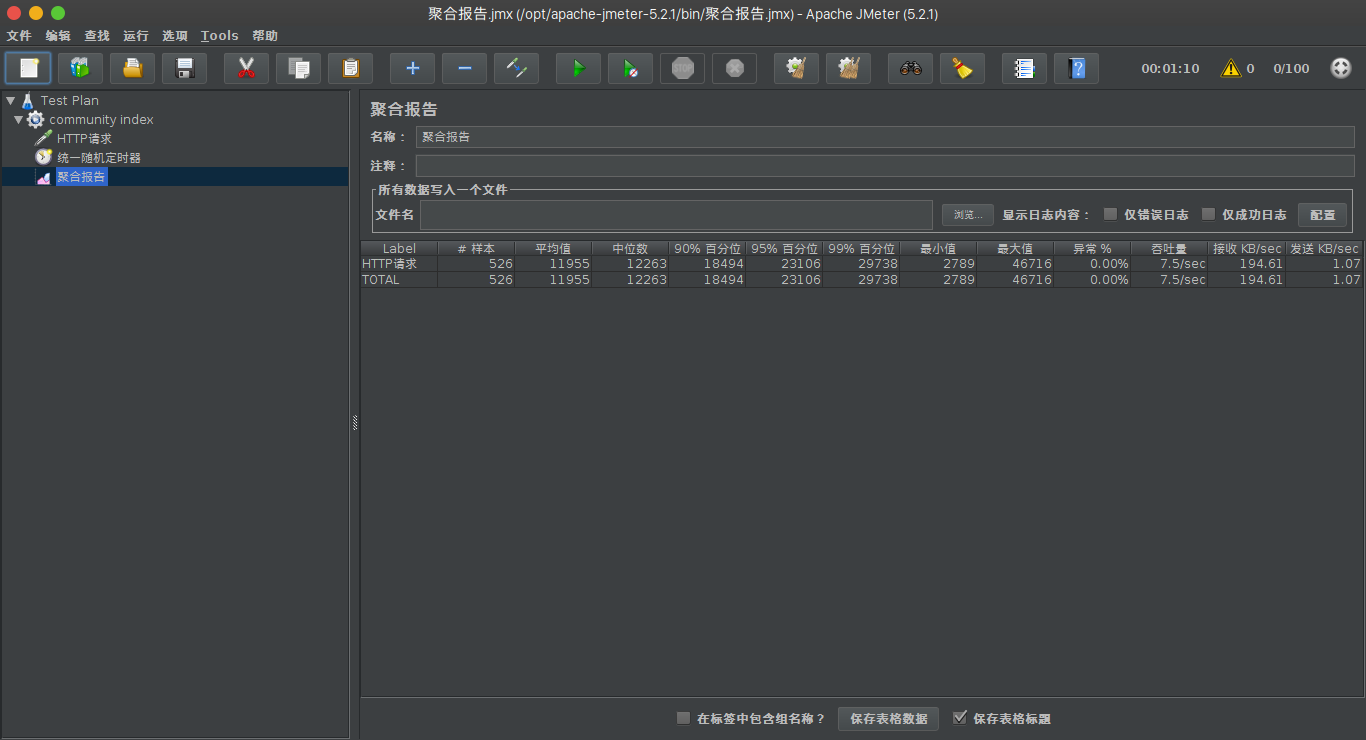Toggle 仅错误日志 checkbox
This screenshot has width=1366, height=740.
(x=1110, y=214)
